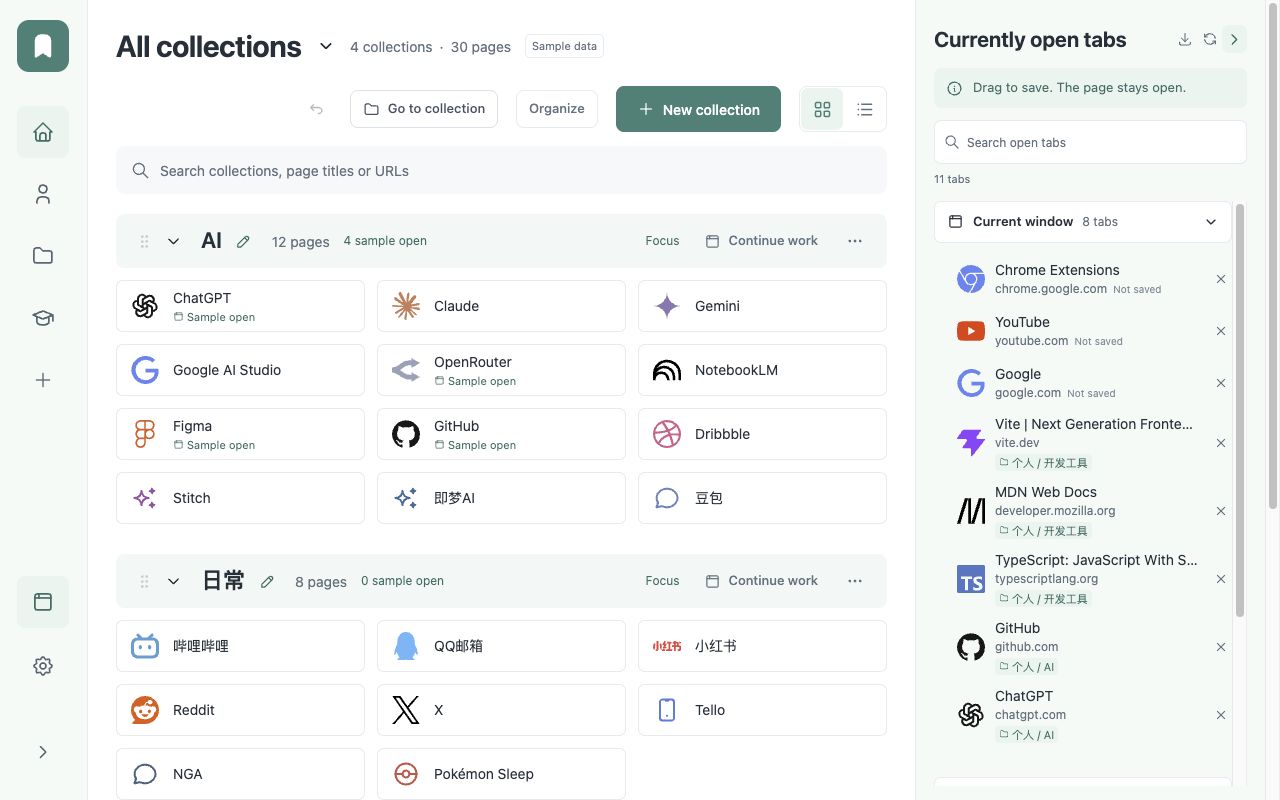The width and height of the screenshot is (1280, 800).
Task: Expand the sidebar with bottom chevron
Action: click(x=43, y=752)
